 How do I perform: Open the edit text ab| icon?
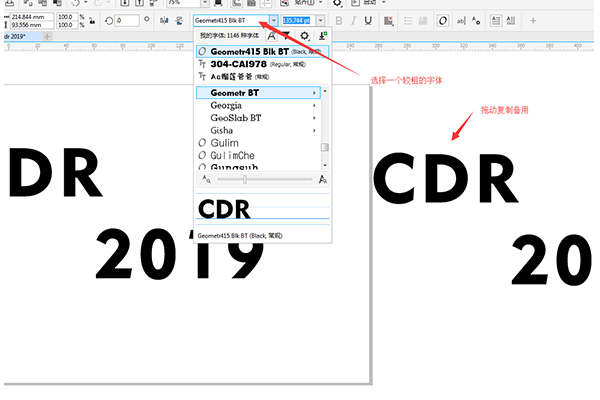point(461,21)
